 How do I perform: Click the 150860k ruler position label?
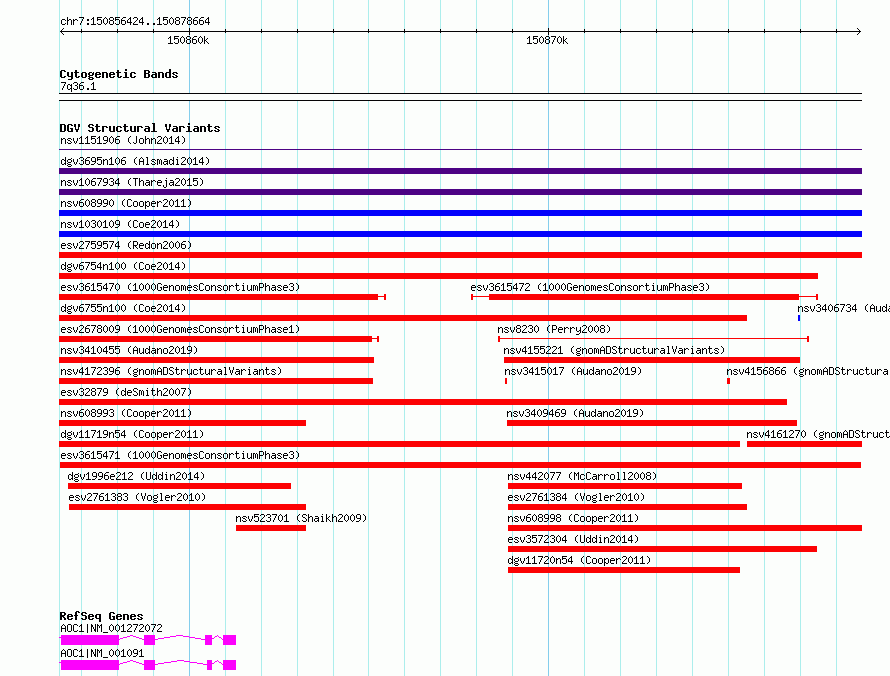coord(188,40)
